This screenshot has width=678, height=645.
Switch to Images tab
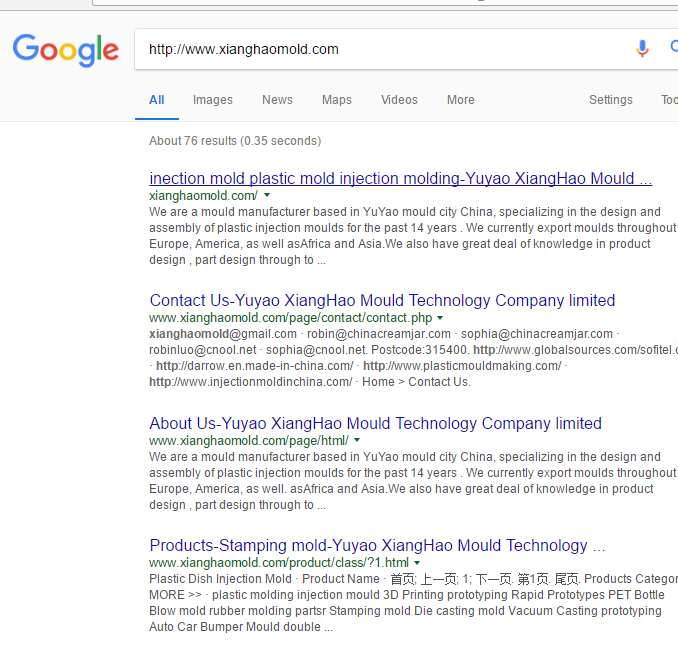tap(213, 100)
